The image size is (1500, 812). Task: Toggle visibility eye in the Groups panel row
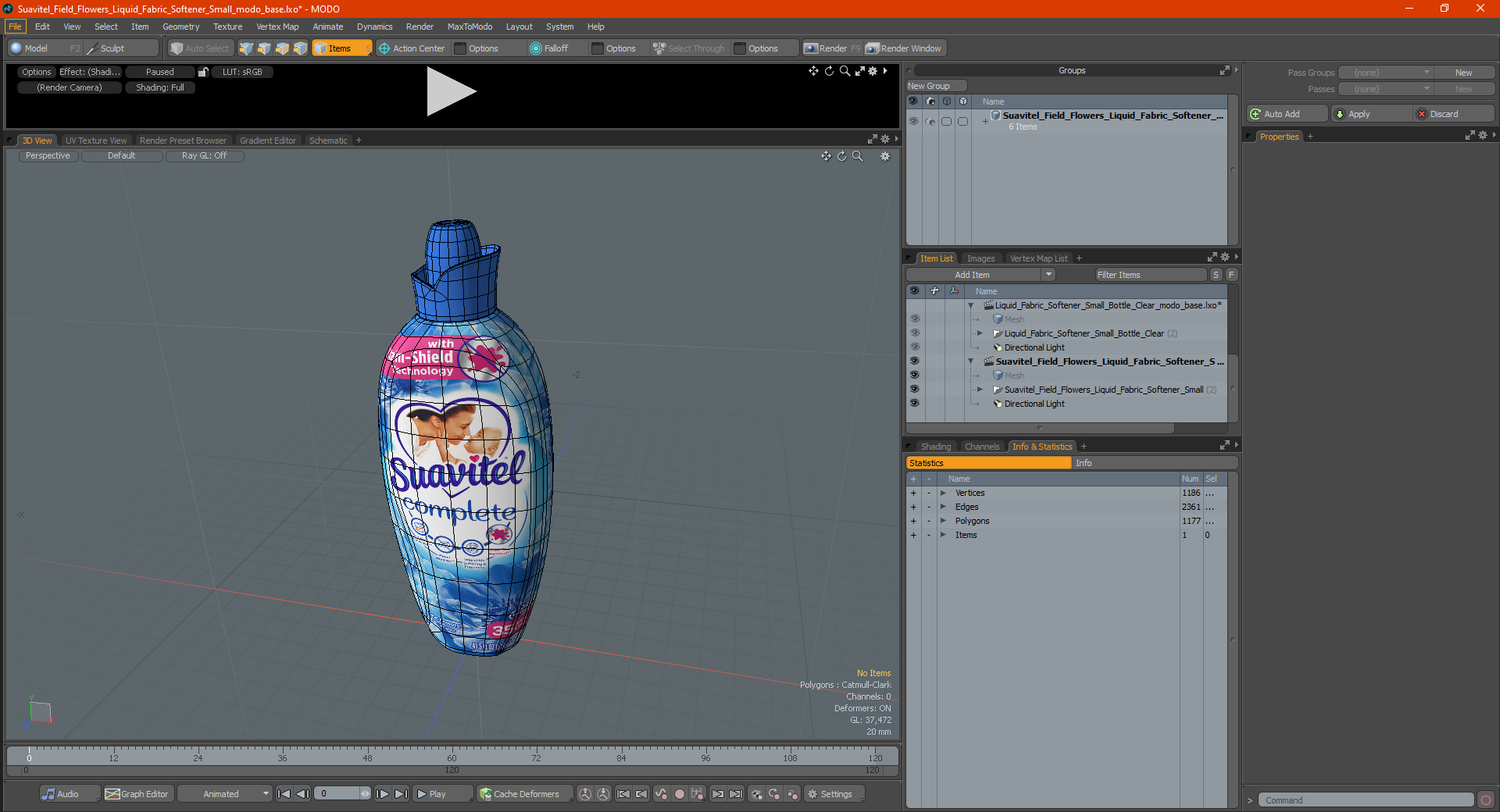(912, 121)
